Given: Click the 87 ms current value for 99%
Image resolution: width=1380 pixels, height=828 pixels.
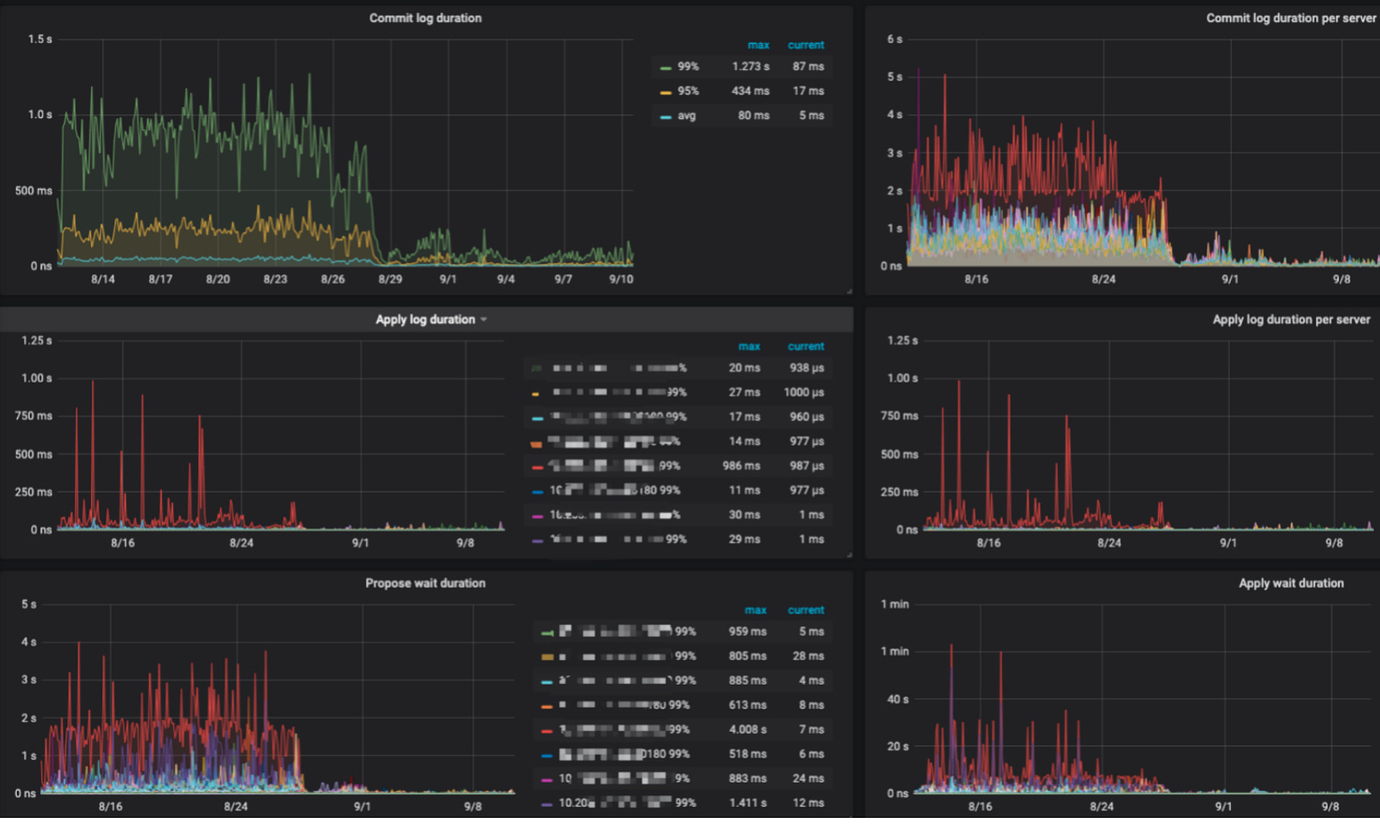Looking at the screenshot, I should (809, 67).
